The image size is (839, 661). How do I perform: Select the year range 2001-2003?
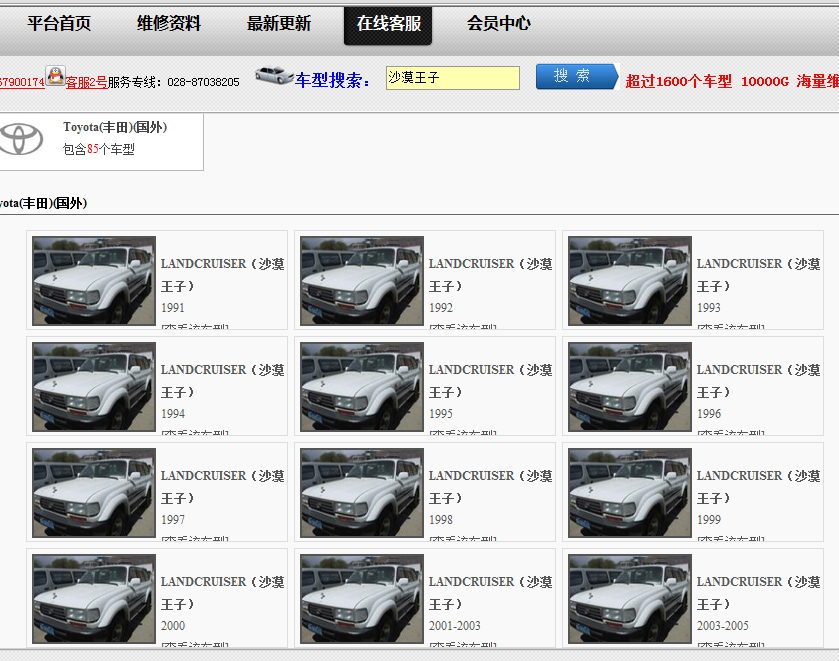pyautogui.click(x=455, y=626)
